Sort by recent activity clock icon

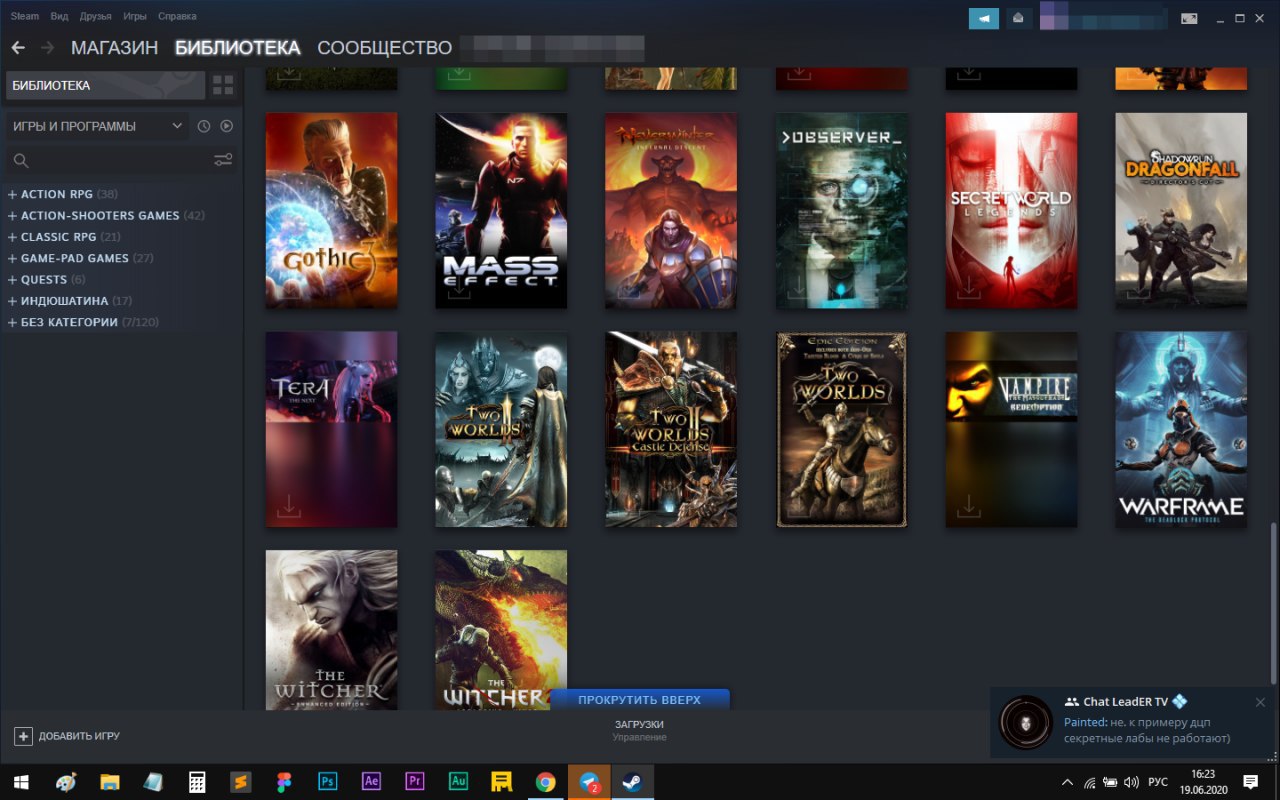click(x=204, y=126)
